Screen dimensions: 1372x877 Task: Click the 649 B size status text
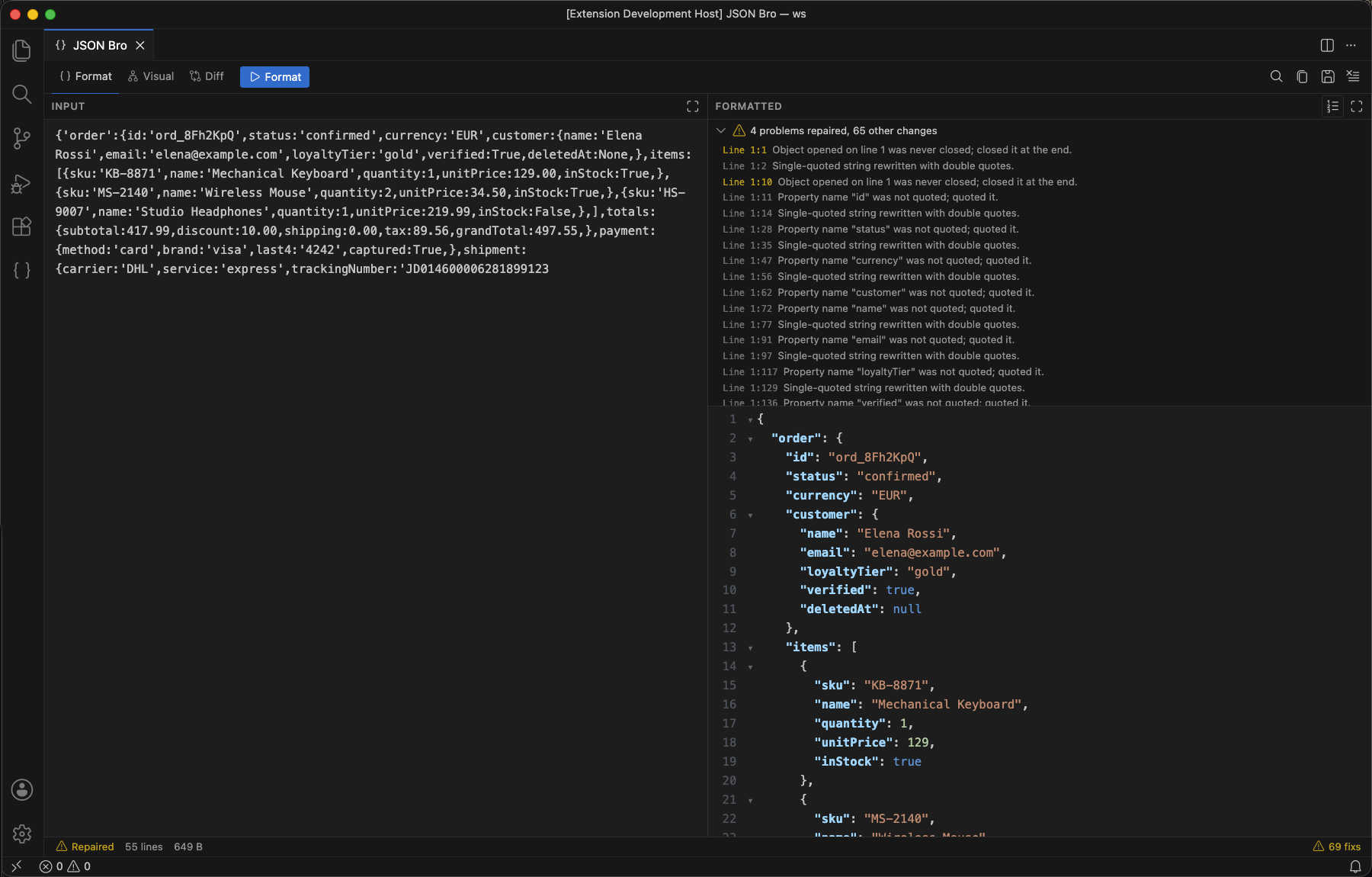coord(188,846)
